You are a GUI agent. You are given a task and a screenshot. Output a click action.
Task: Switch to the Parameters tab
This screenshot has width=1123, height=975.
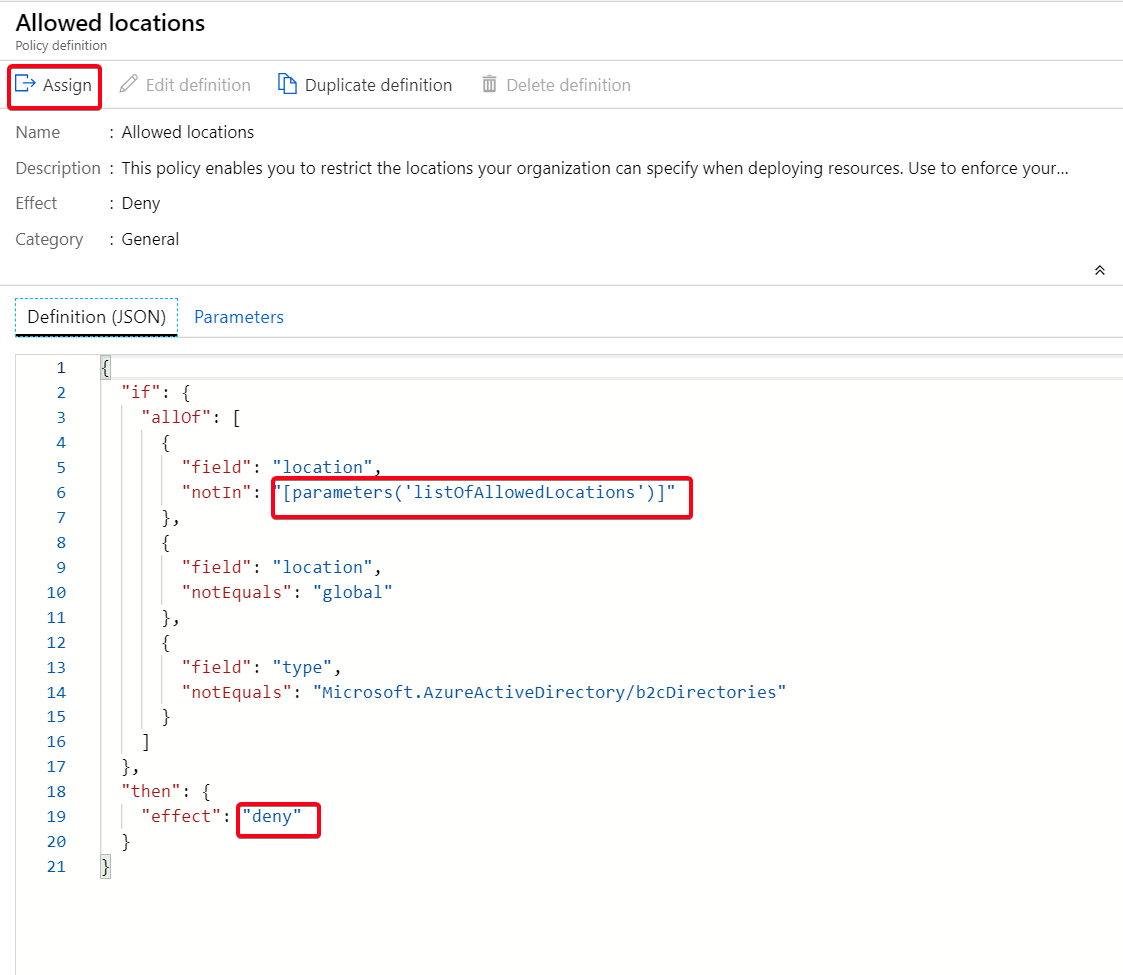pos(238,317)
